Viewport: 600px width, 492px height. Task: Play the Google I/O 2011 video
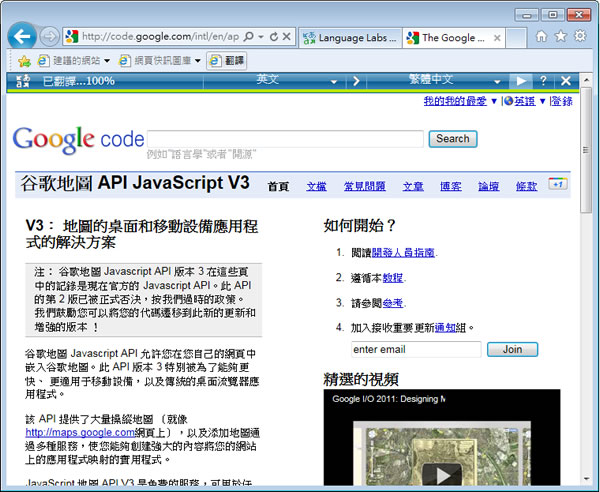click(443, 476)
